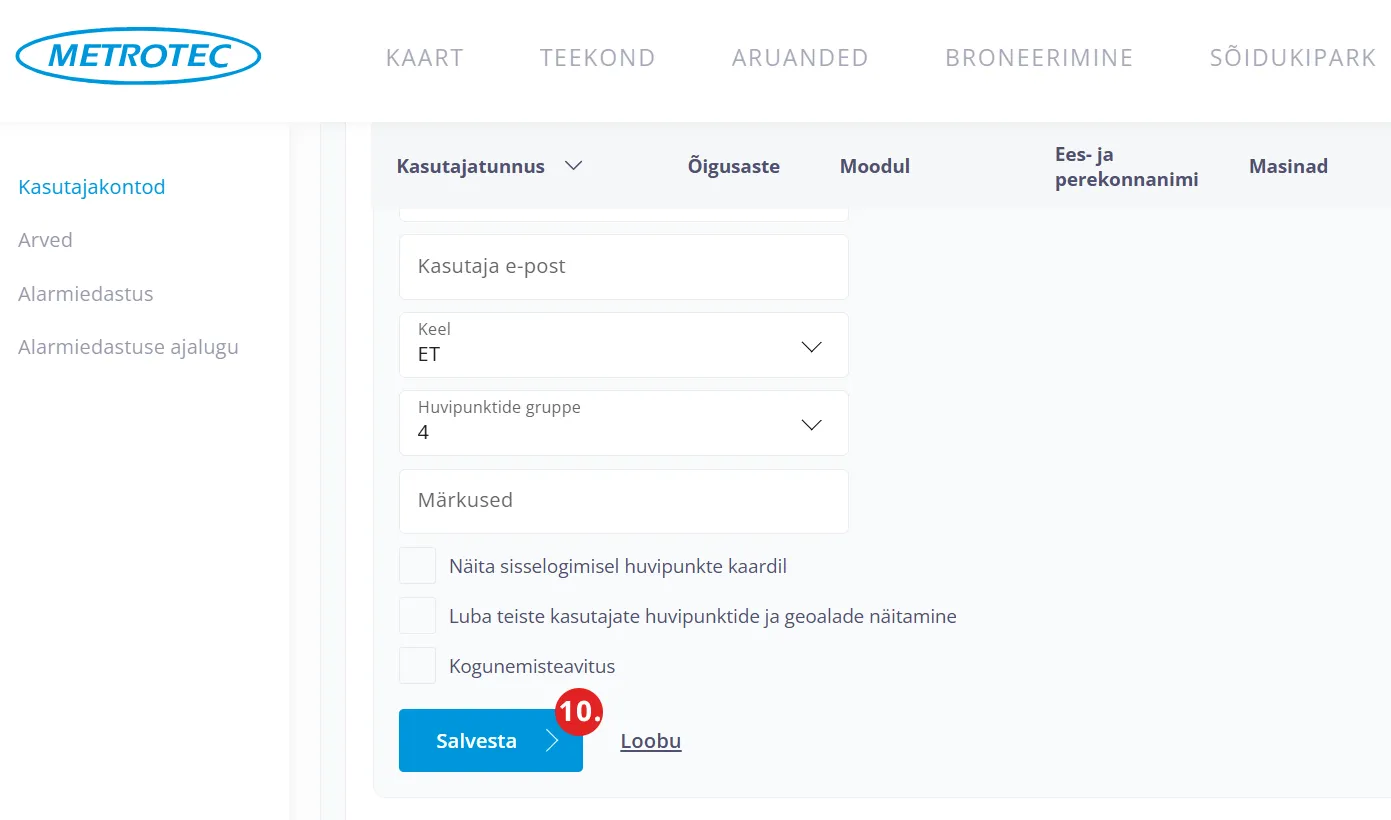Switch to the BRONEERIMINE section

click(1039, 58)
